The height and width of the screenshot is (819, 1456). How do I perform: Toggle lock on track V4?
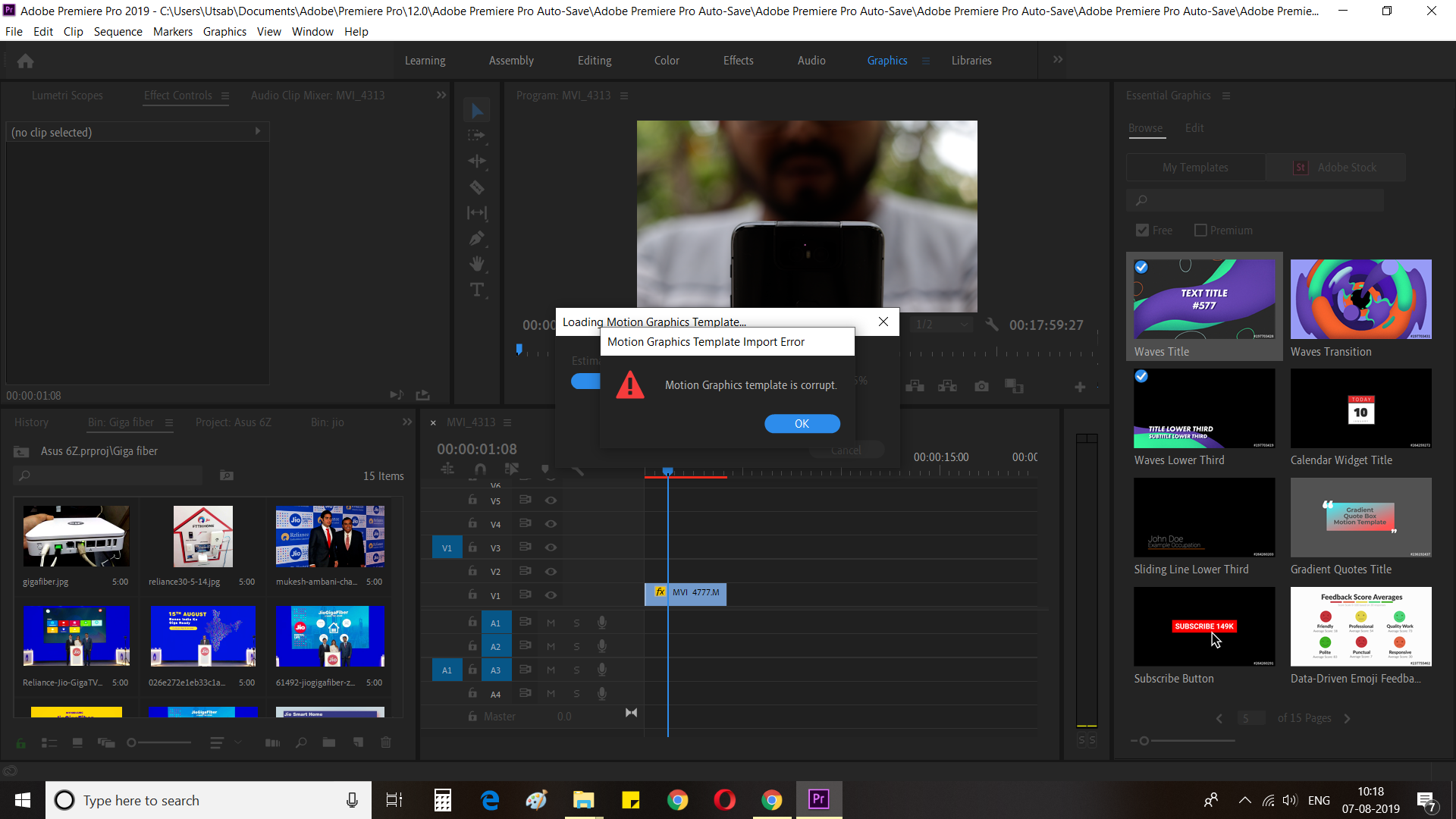pyautogui.click(x=472, y=523)
